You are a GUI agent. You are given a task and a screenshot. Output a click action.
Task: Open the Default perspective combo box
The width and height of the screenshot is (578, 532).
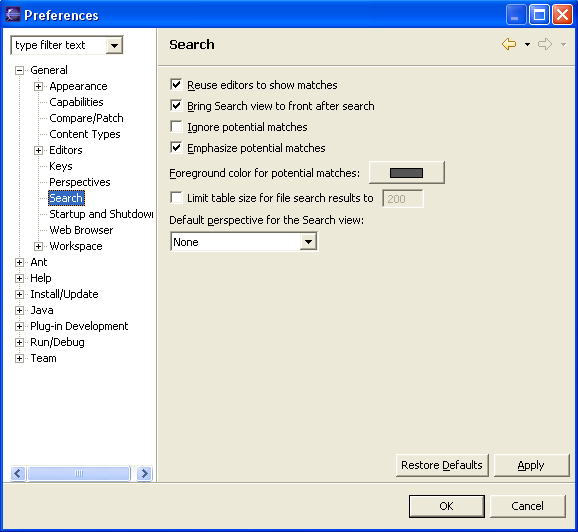point(244,242)
